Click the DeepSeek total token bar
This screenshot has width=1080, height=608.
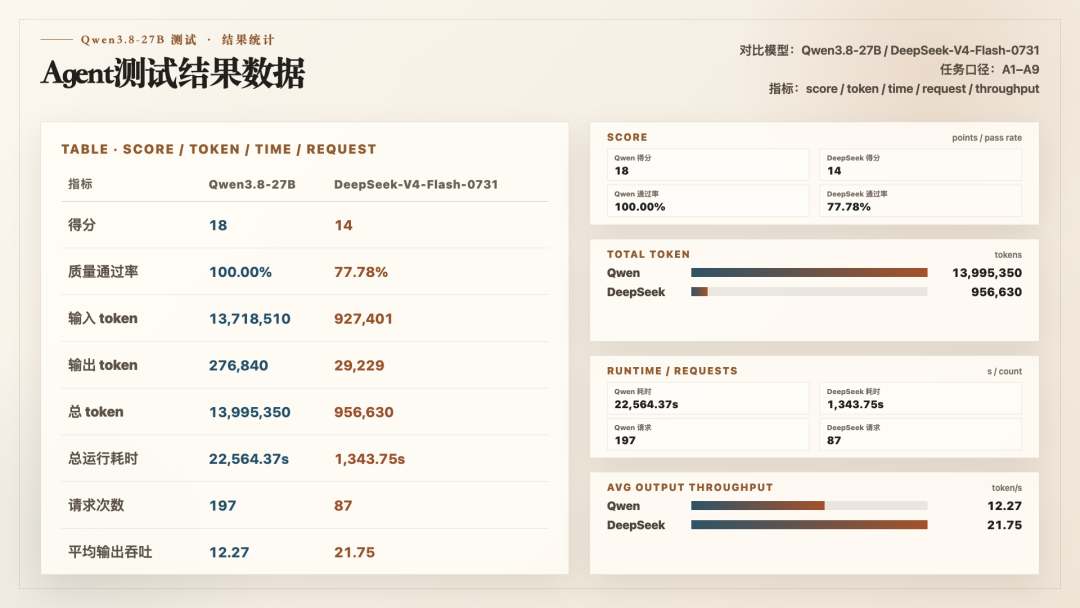click(809, 292)
